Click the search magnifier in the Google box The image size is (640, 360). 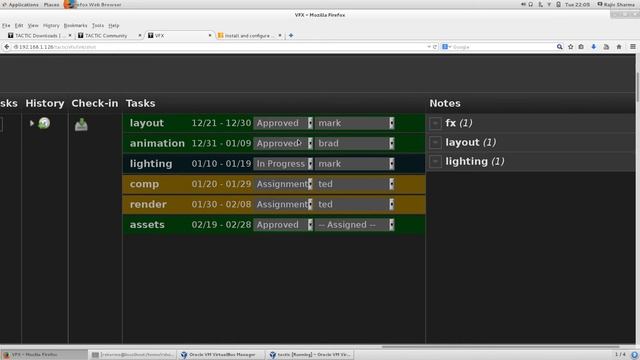(559, 47)
